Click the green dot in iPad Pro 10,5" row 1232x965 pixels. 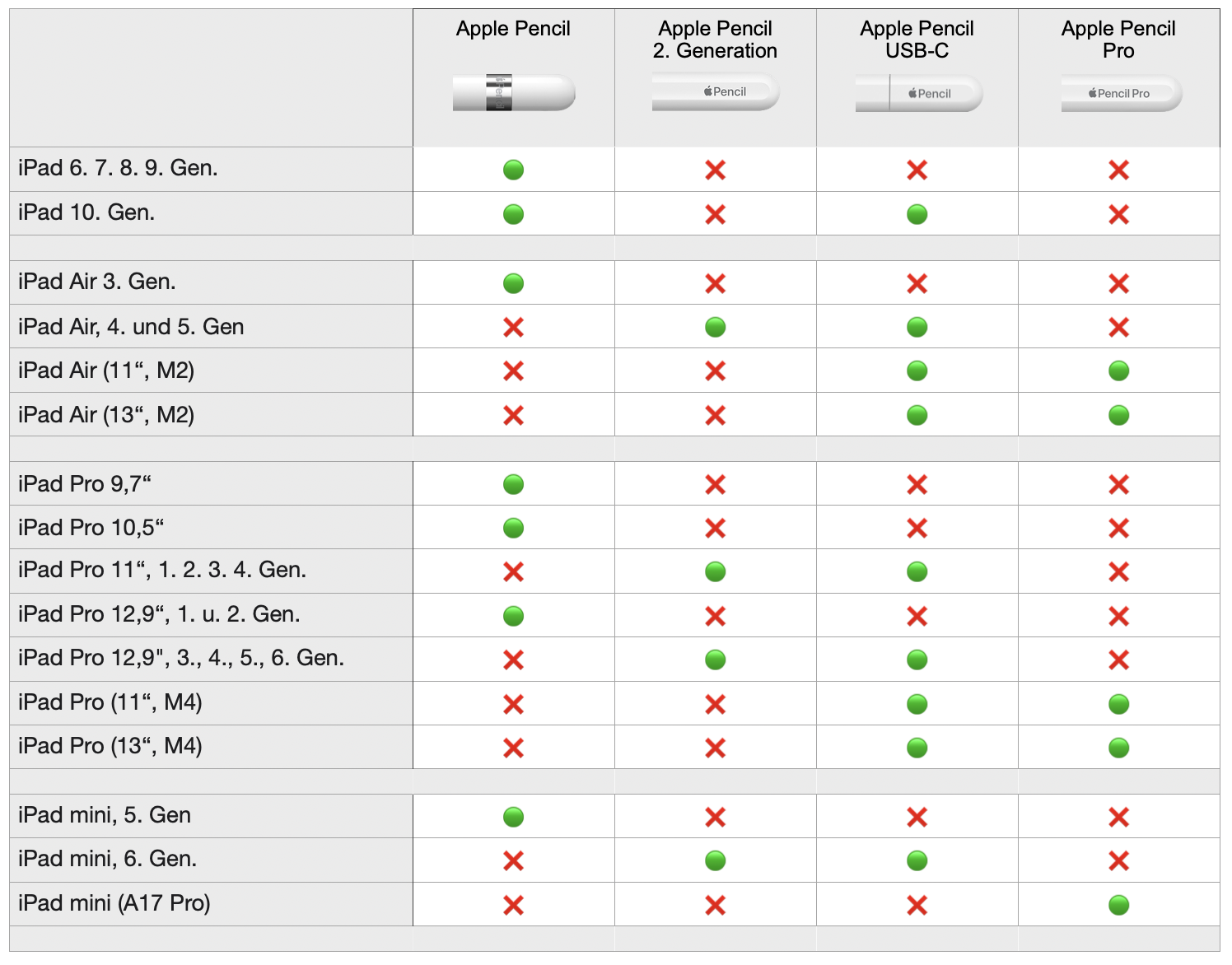[513, 528]
